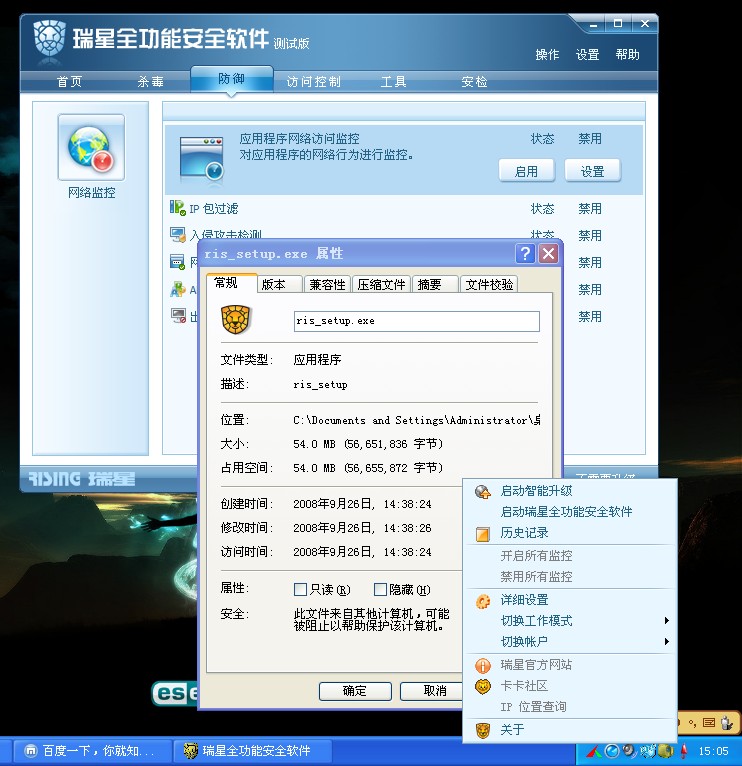Select the IP 包过滤 row icon
742x766 pixels.
pos(177,208)
